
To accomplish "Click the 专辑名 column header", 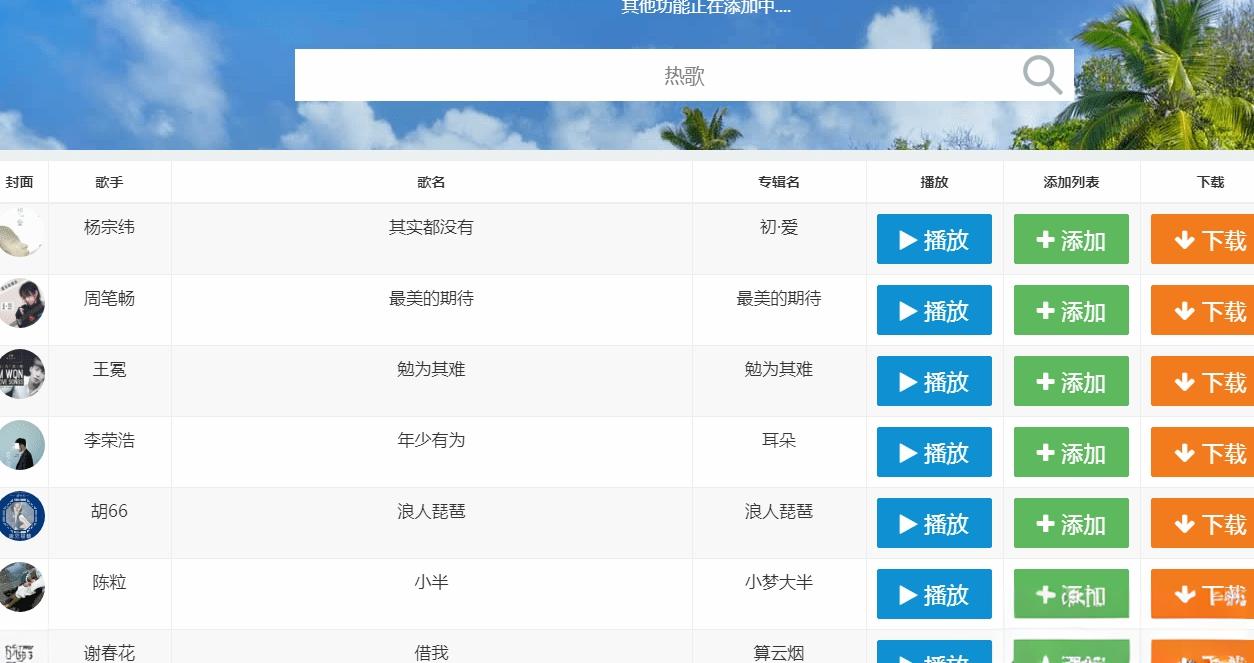I will [779, 182].
